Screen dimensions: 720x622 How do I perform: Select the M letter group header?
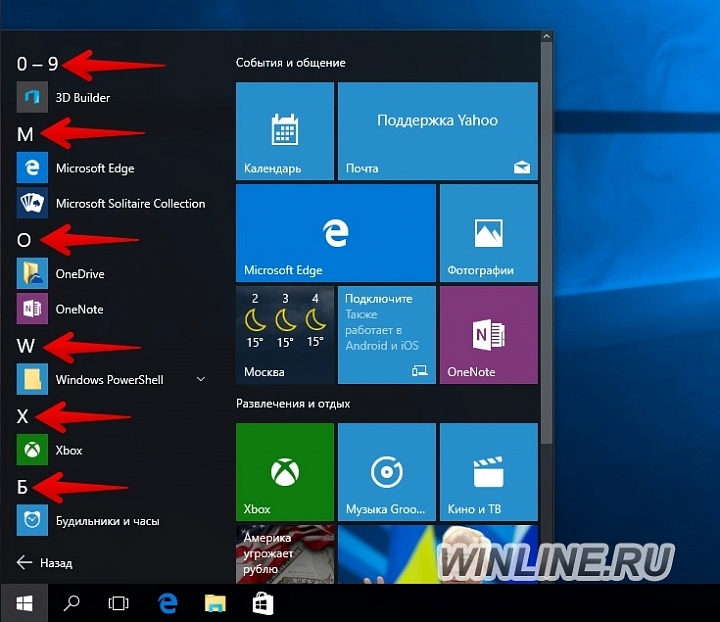(x=25, y=134)
